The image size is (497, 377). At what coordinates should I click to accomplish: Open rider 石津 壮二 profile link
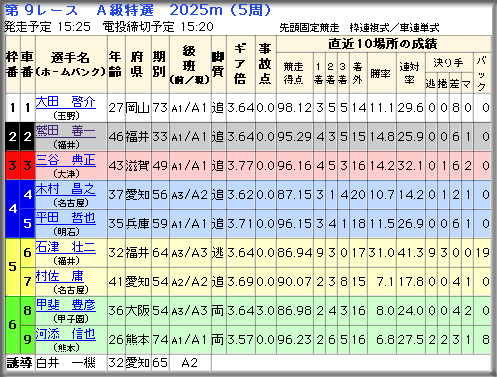coord(65,247)
